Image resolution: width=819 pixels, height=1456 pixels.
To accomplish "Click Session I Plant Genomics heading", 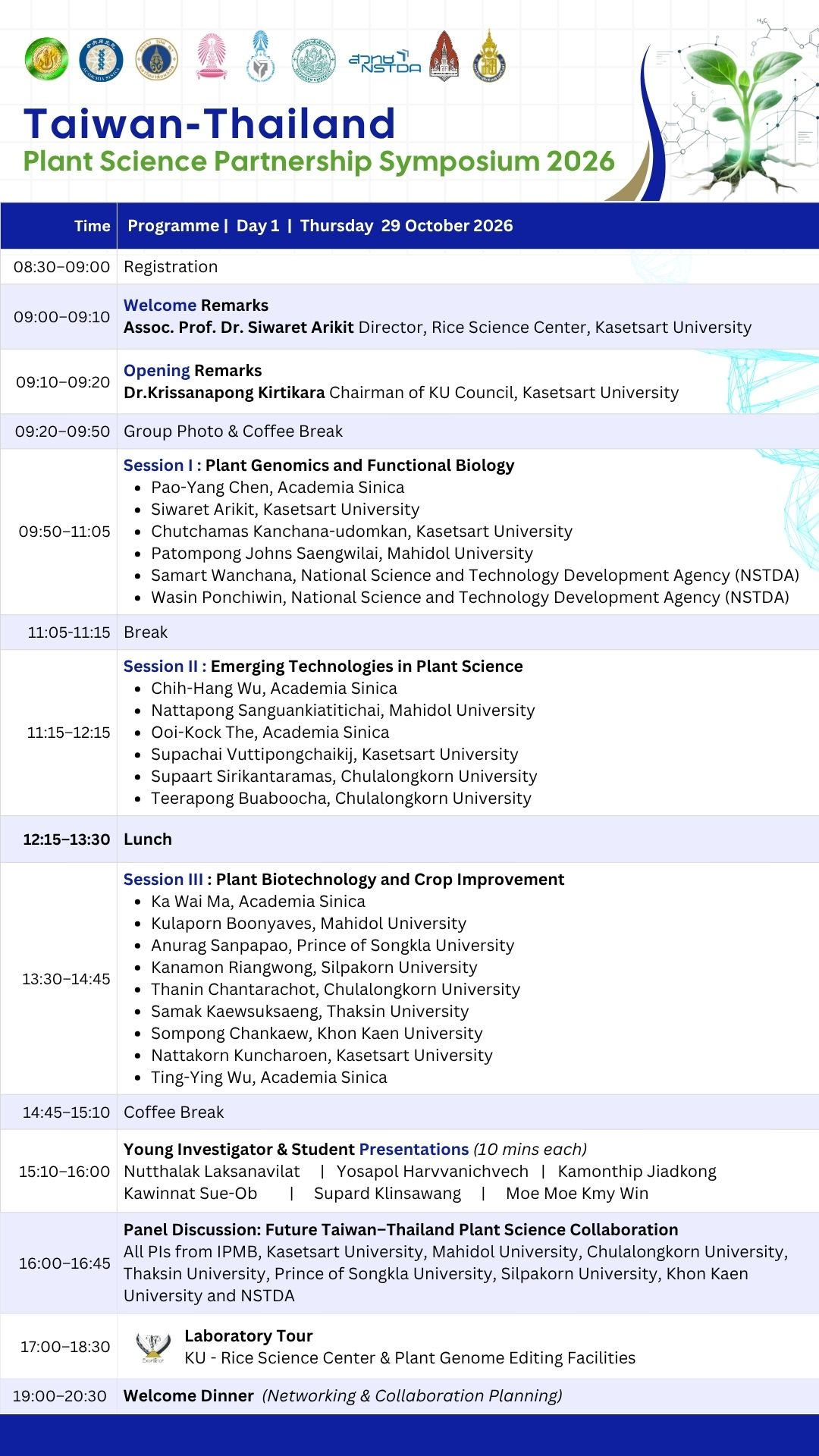I will tap(319, 466).
